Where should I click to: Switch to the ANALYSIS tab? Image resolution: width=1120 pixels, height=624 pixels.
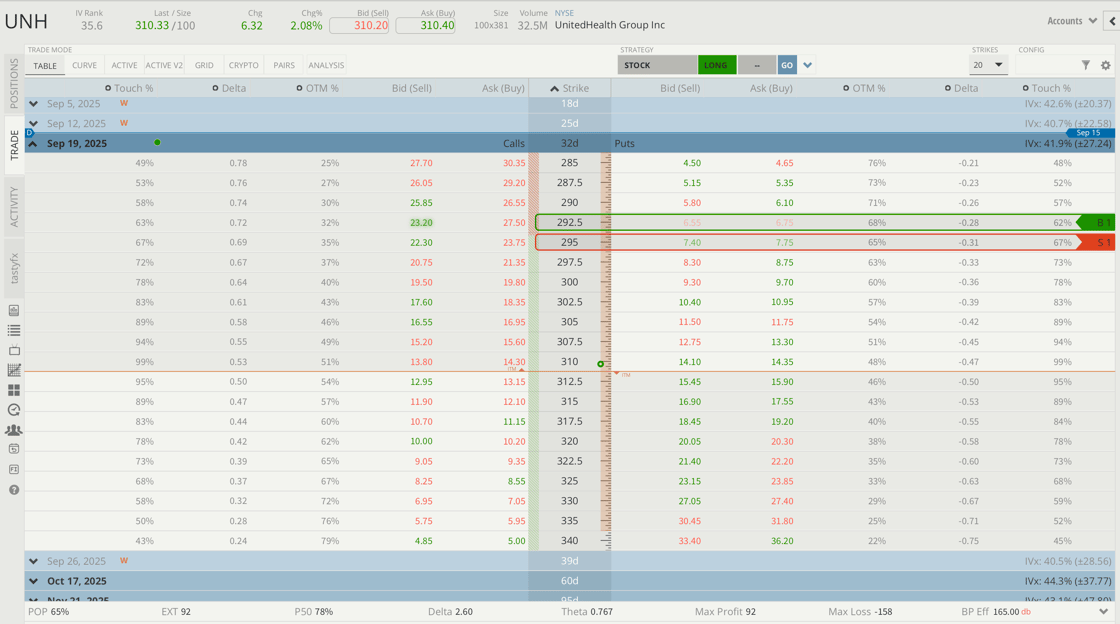(326, 65)
